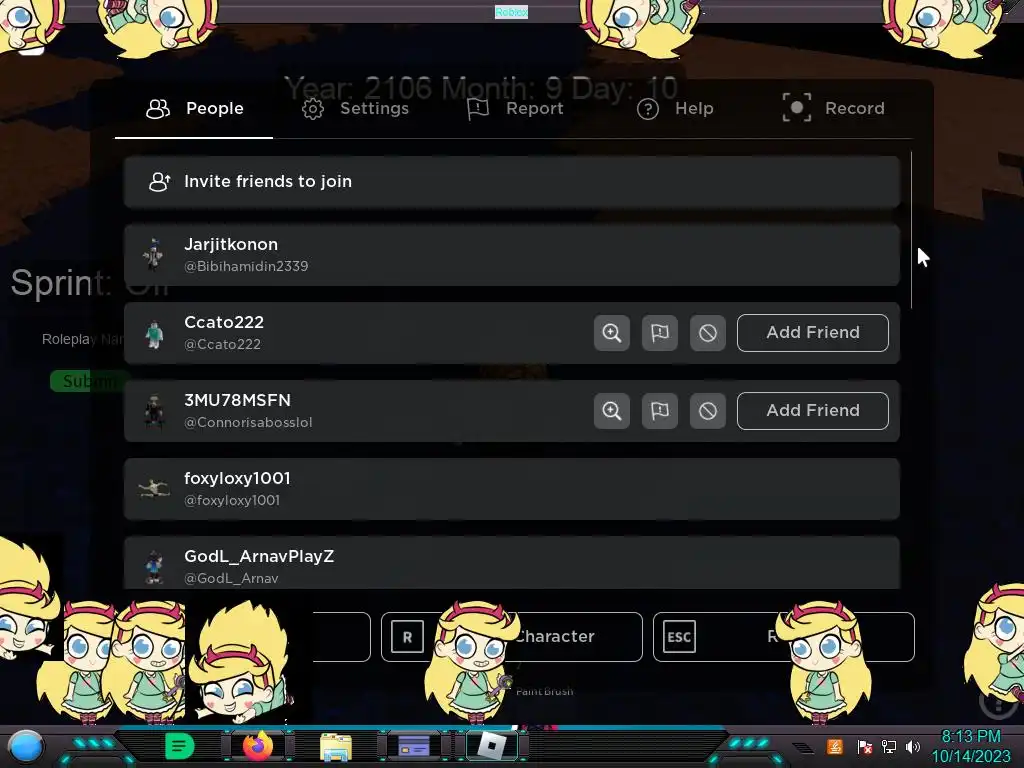Block player 3MU78MSFN
This screenshot has width=1024, height=768.
(x=708, y=411)
